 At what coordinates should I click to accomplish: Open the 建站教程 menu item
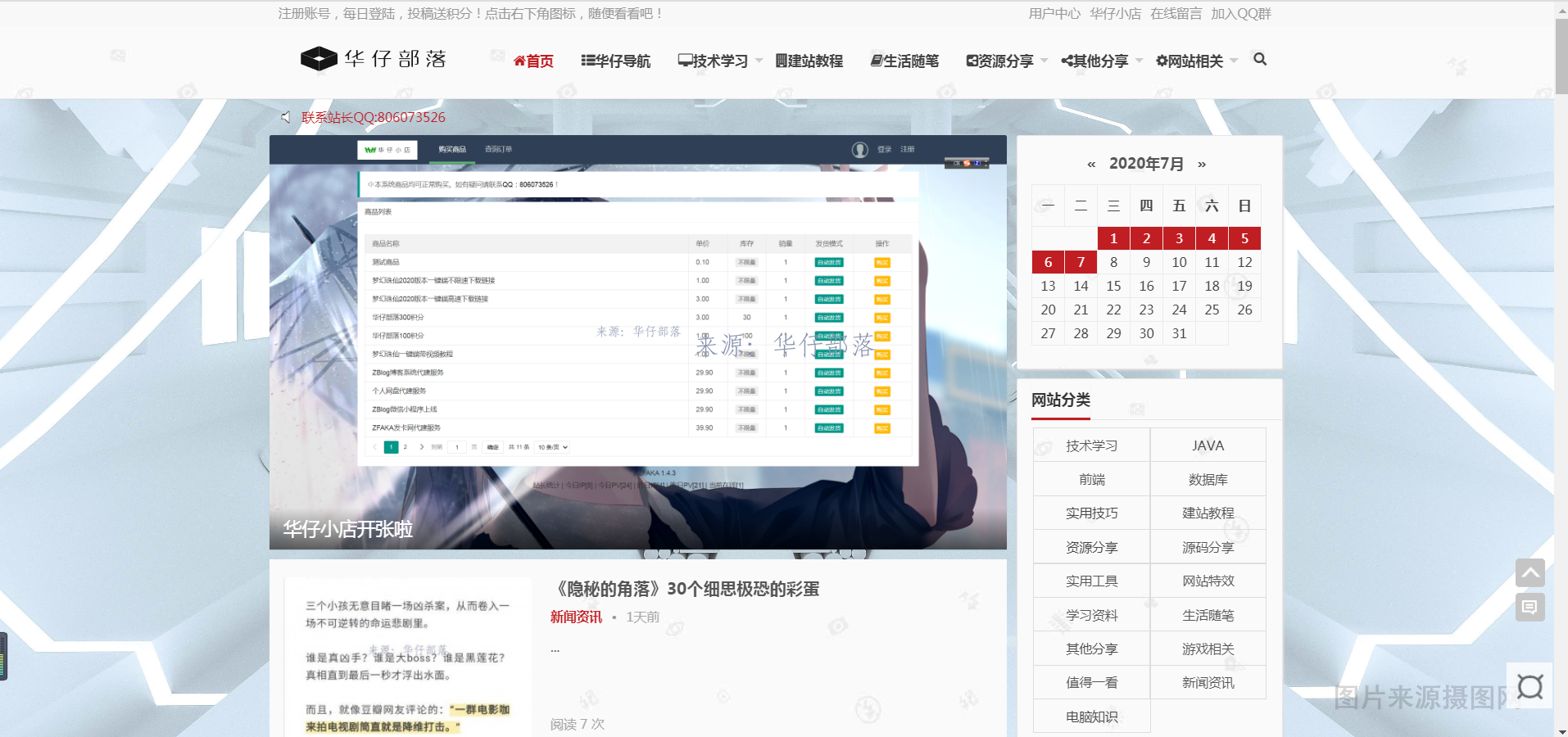click(809, 61)
